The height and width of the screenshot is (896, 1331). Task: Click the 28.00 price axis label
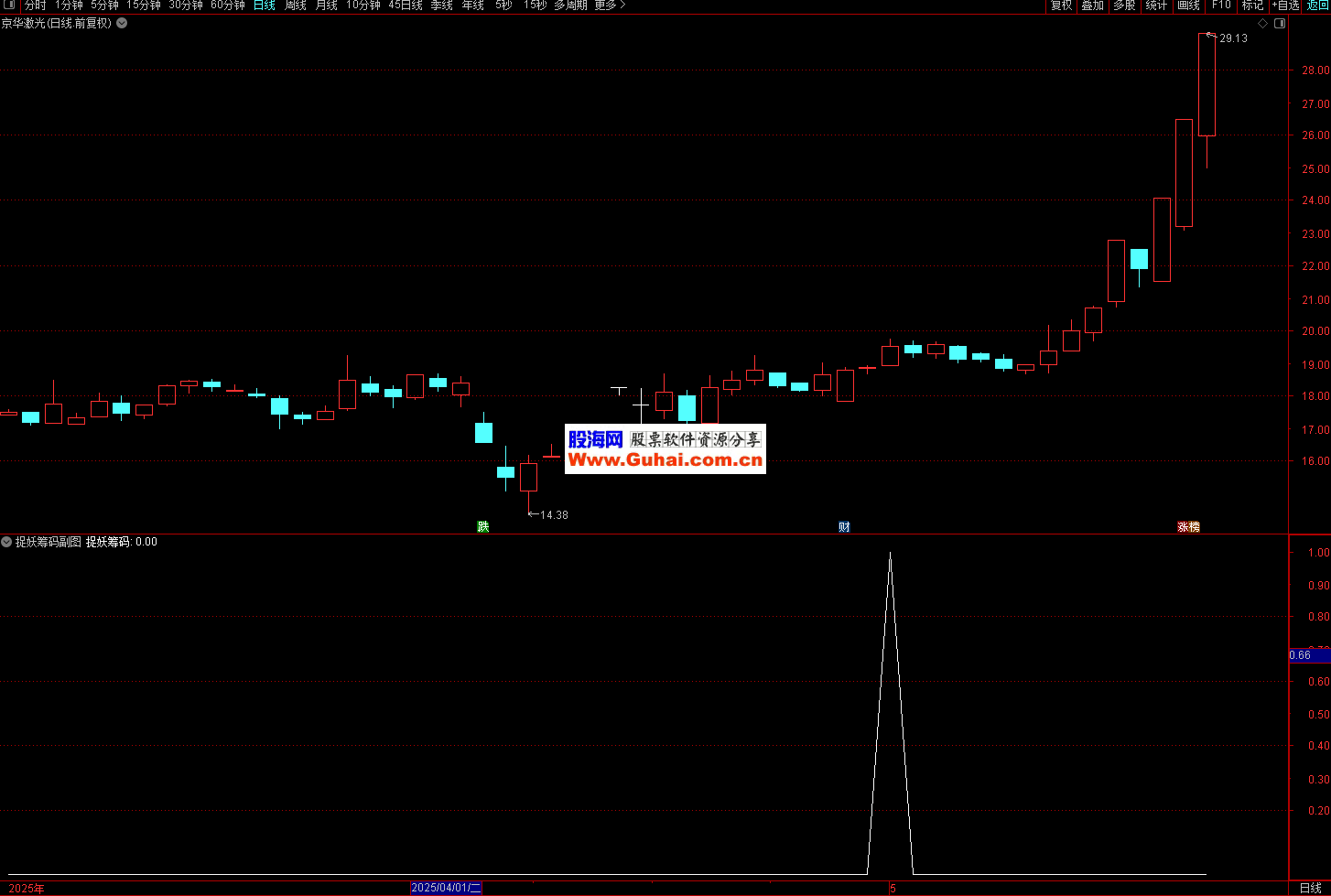(x=1315, y=70)
